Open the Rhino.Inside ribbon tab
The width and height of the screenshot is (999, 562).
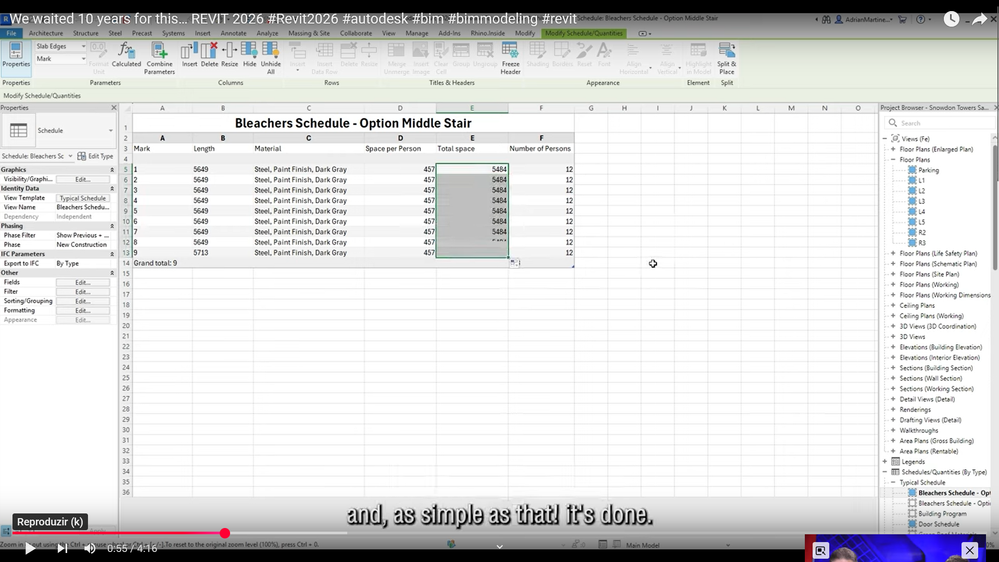click(487, 33)
